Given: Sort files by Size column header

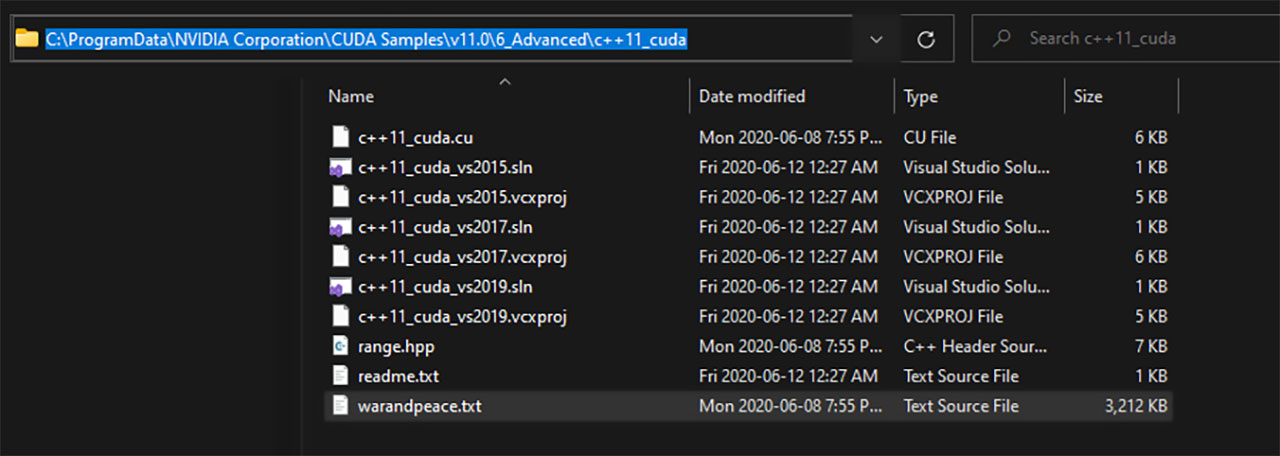Looking at the screenshot, I should [x=1088, y=97].
